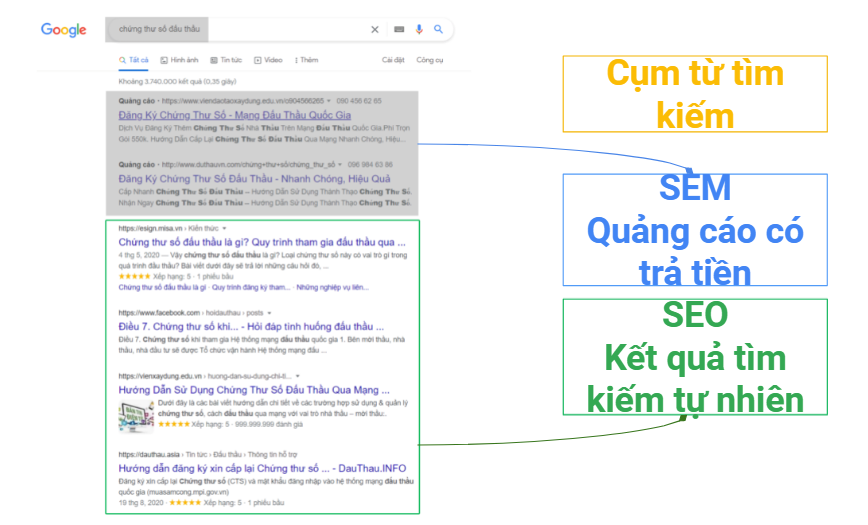The height and width of the screenshot is (525, 868).
Task: Click the phone number '096 984 63 86'
Action: (x=370, y=165)
